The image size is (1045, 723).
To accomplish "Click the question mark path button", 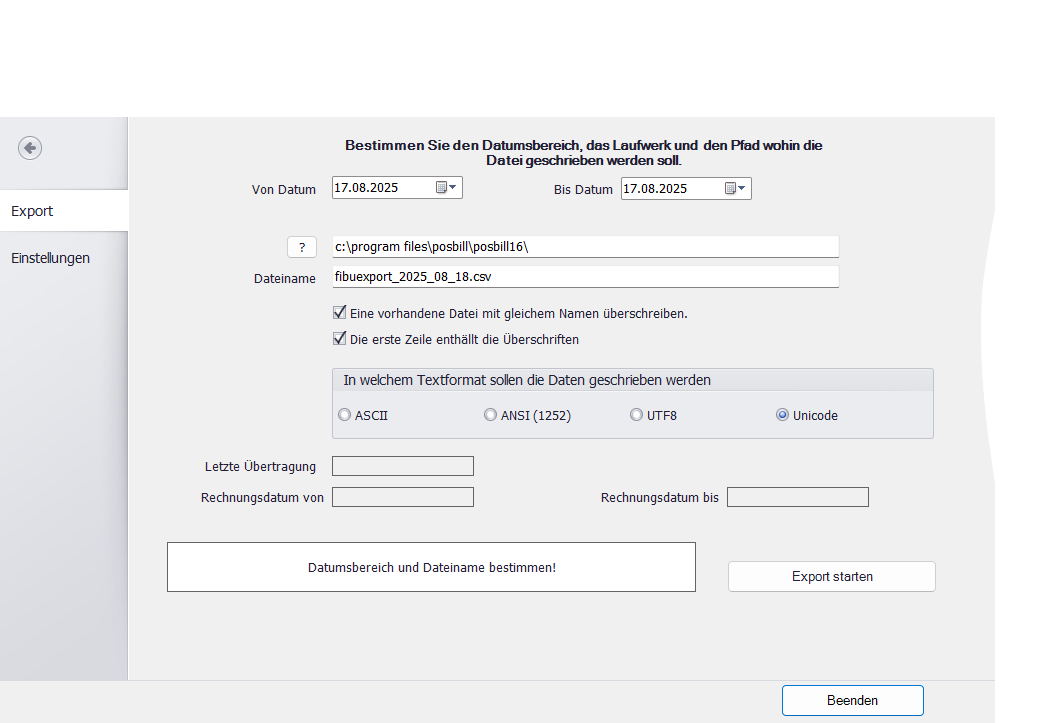I will click(301, 247).
